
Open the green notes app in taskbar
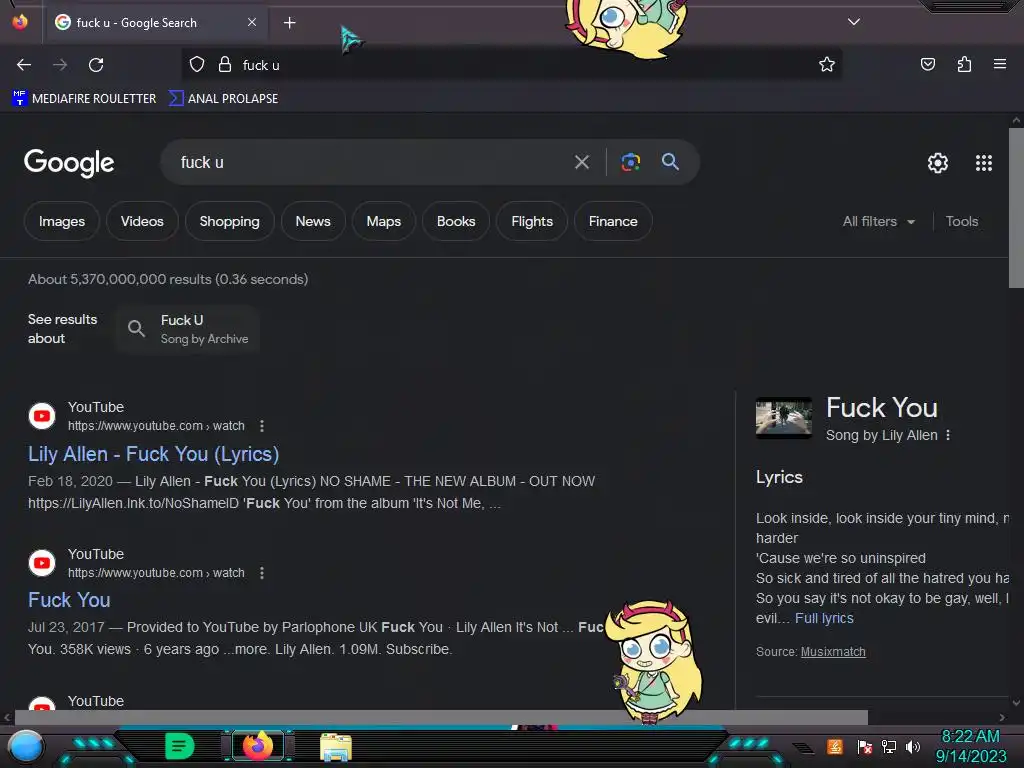180,746
